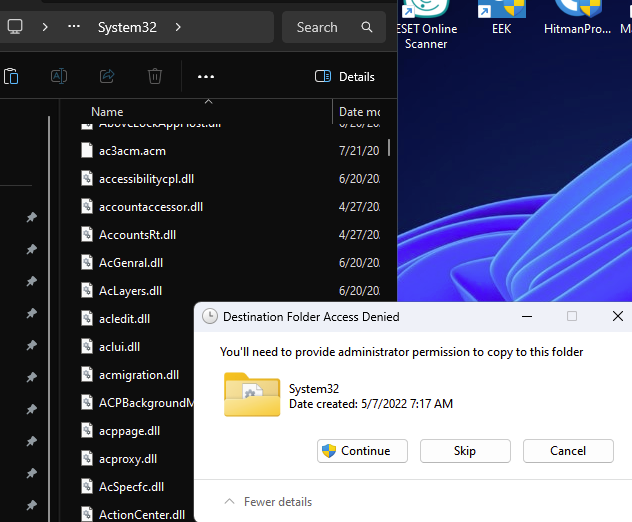Viewport: 632px width, 522px height.
Task: Toggle the Details pane button
Action: pos(345,77)
